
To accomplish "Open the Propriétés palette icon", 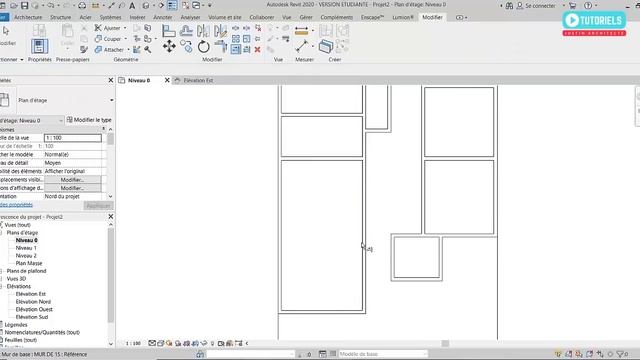I will point(40,46).
